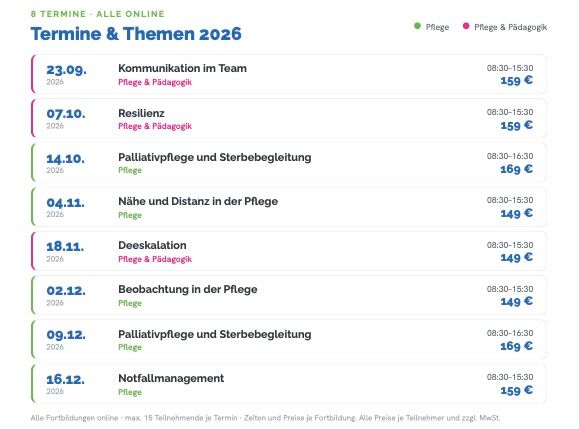This screenshot has height=429, width=579.
Task: Click the 149 € price of Deeskalation
Action: tap(517, 257)
